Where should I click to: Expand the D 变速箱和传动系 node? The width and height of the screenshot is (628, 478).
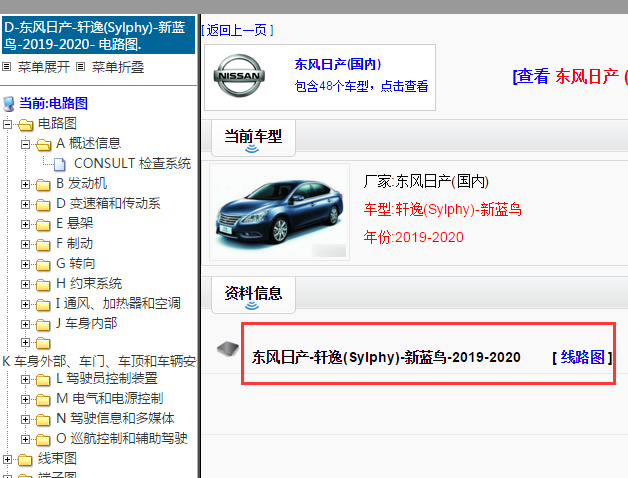tap(25, 204)
